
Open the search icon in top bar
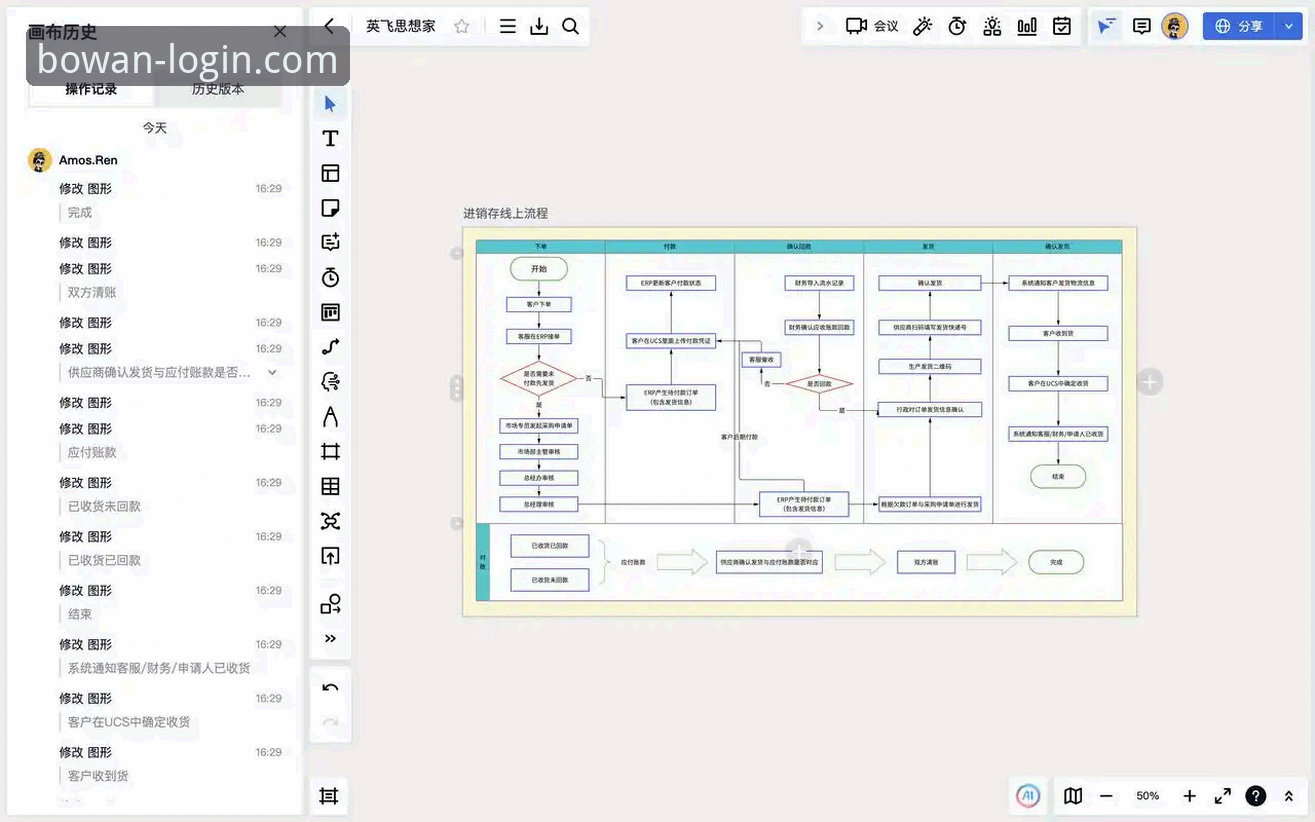point(571,26)
